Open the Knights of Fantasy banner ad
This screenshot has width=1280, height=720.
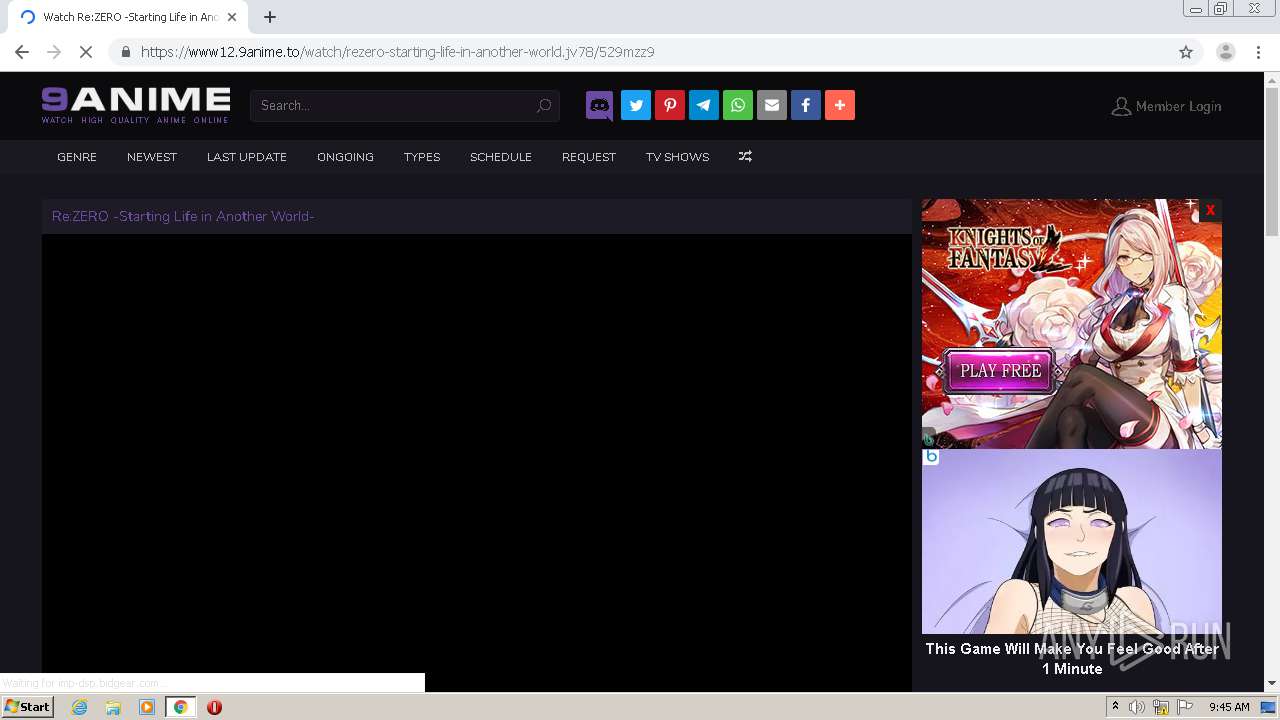coord(1072,323)
